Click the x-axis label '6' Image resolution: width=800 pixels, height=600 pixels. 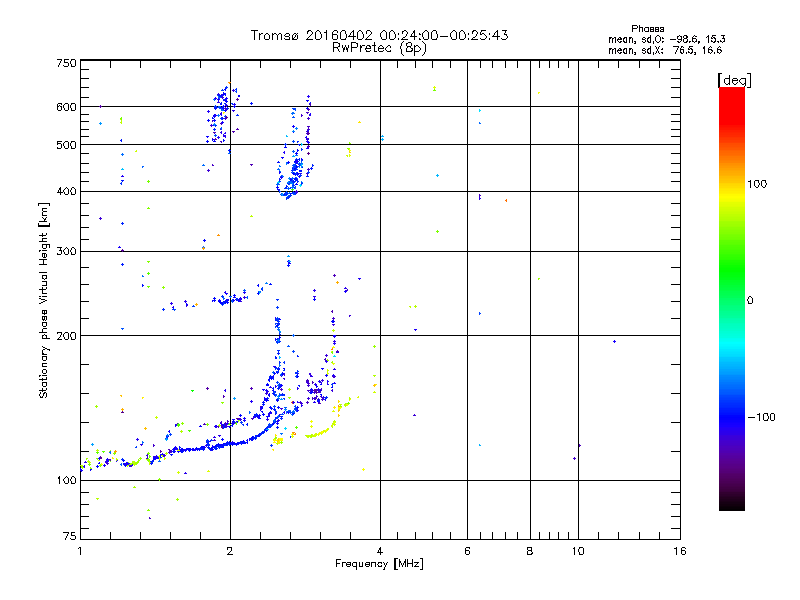467,551
